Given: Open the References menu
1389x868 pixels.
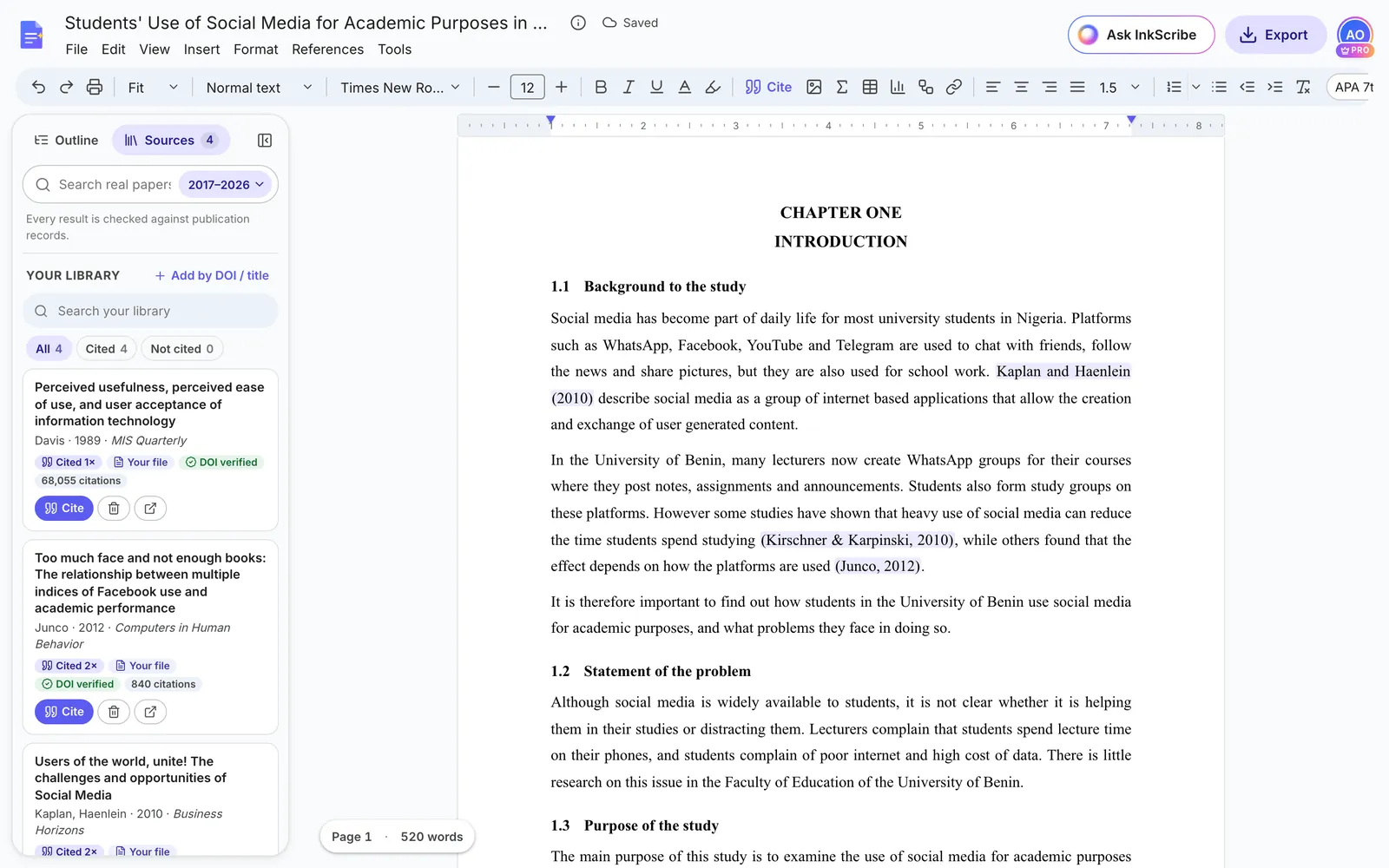Looking at the screenshot, I should [327, 49].
